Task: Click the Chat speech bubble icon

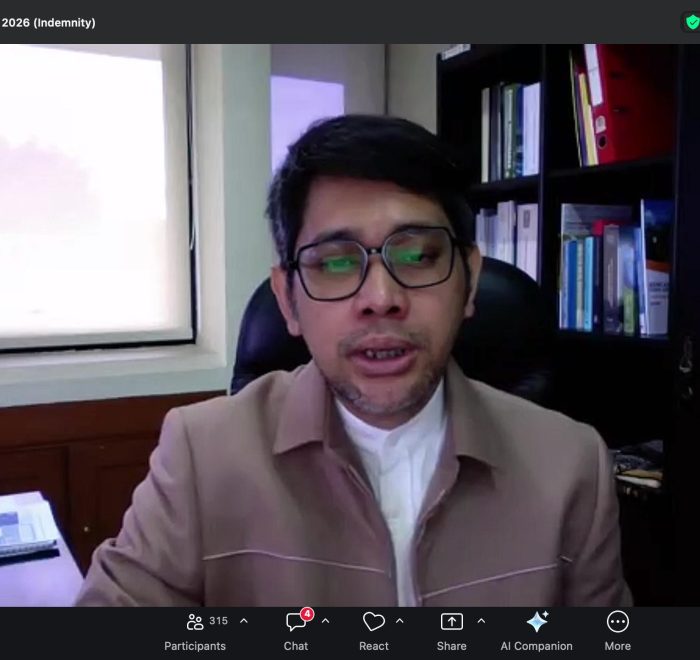Action: (x=295, y=622)
